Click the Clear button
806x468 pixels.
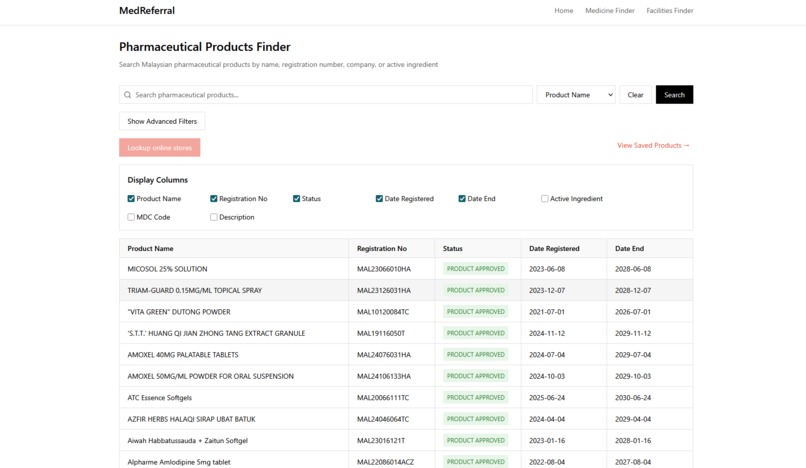tap(635, 95)
